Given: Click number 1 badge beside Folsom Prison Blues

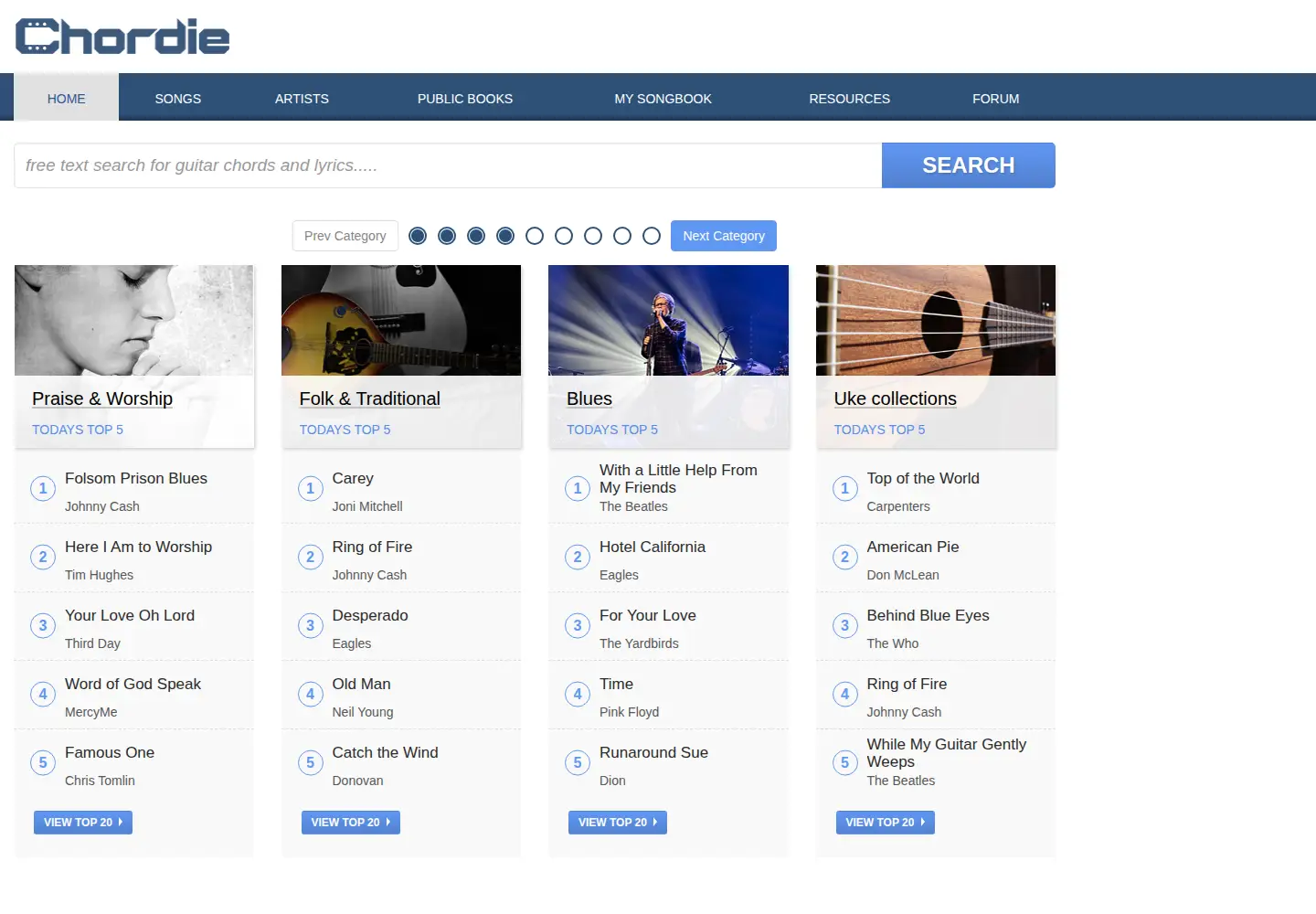Looking at the screenshot, I should coord(43,489).
